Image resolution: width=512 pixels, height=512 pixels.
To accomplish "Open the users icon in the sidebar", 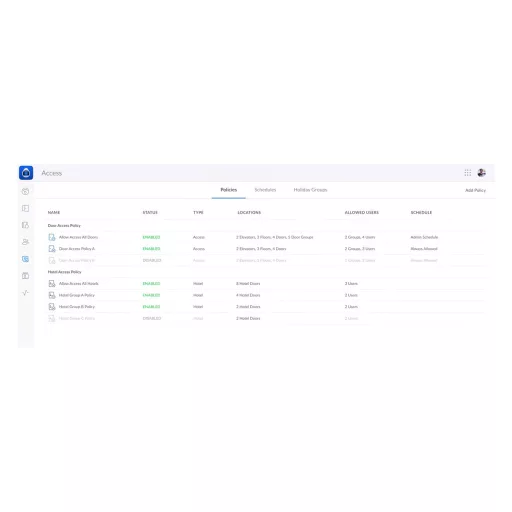I will pos(25,242).
